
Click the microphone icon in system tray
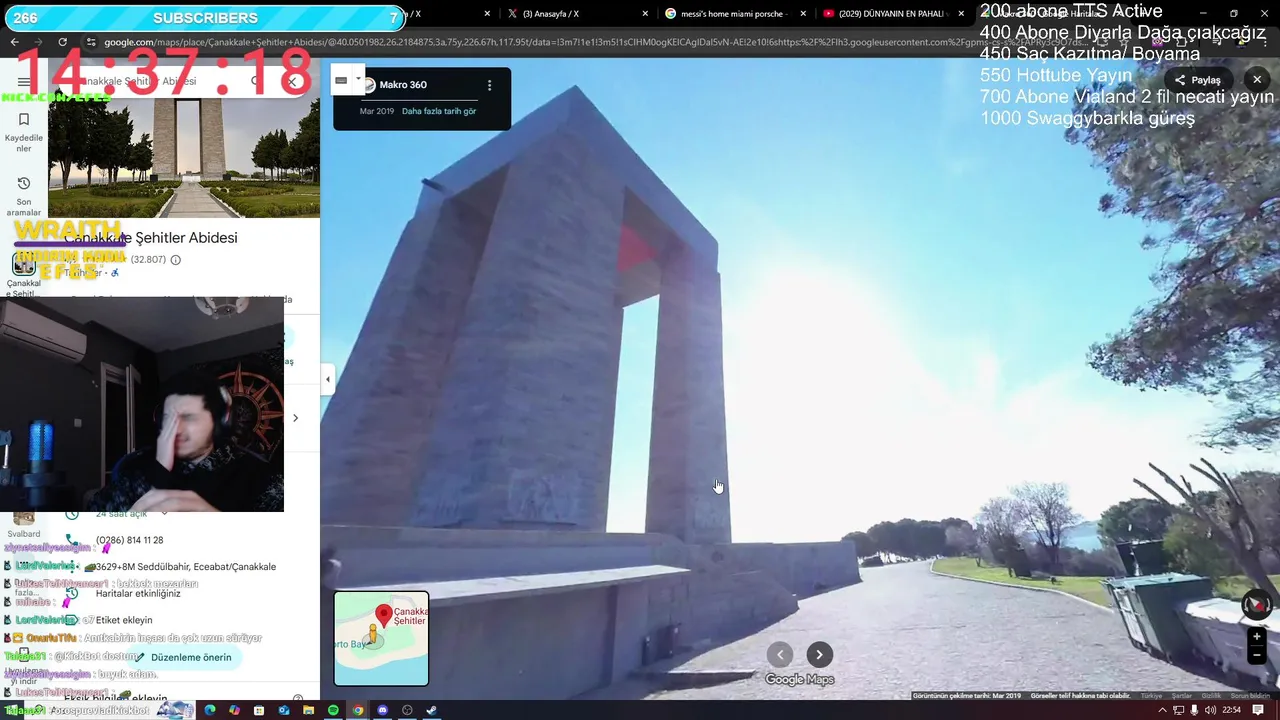pos(1195,710)
